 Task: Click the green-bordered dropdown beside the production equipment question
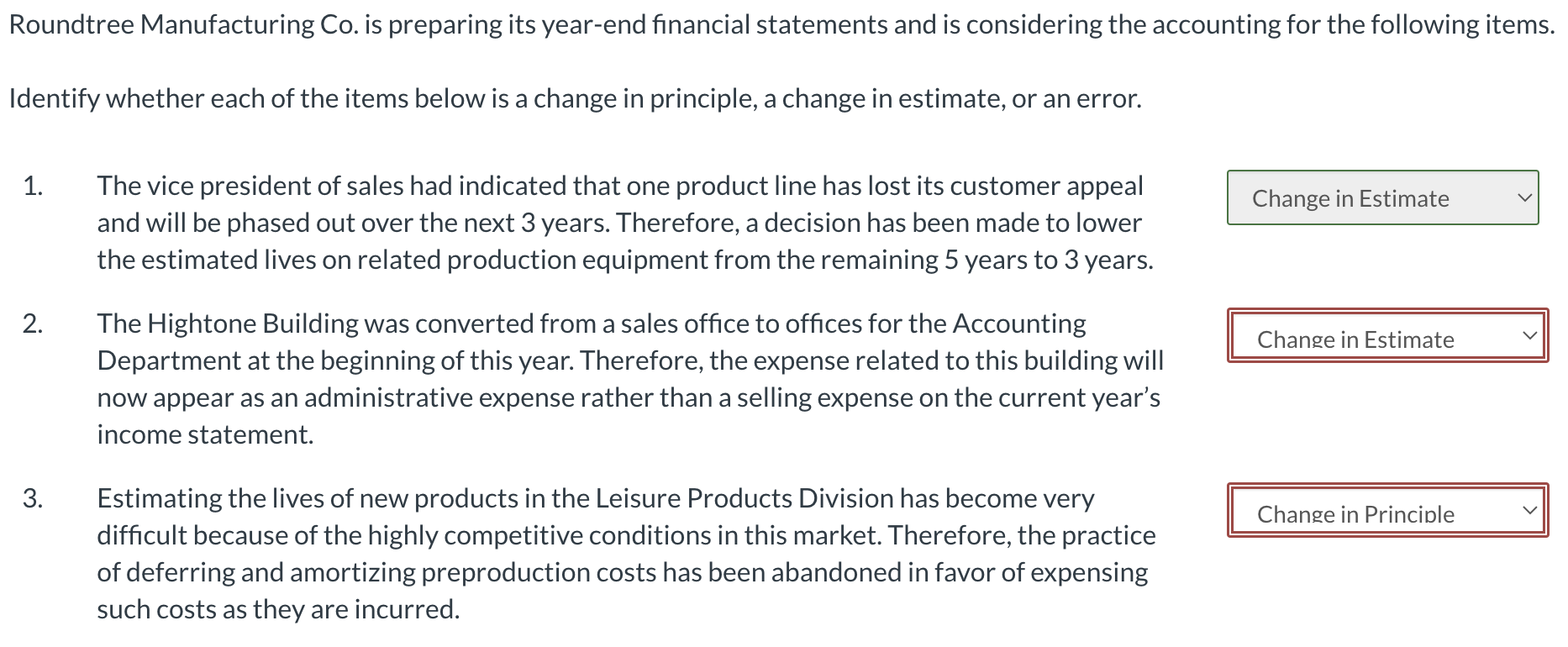click(x=1381, y=199)
